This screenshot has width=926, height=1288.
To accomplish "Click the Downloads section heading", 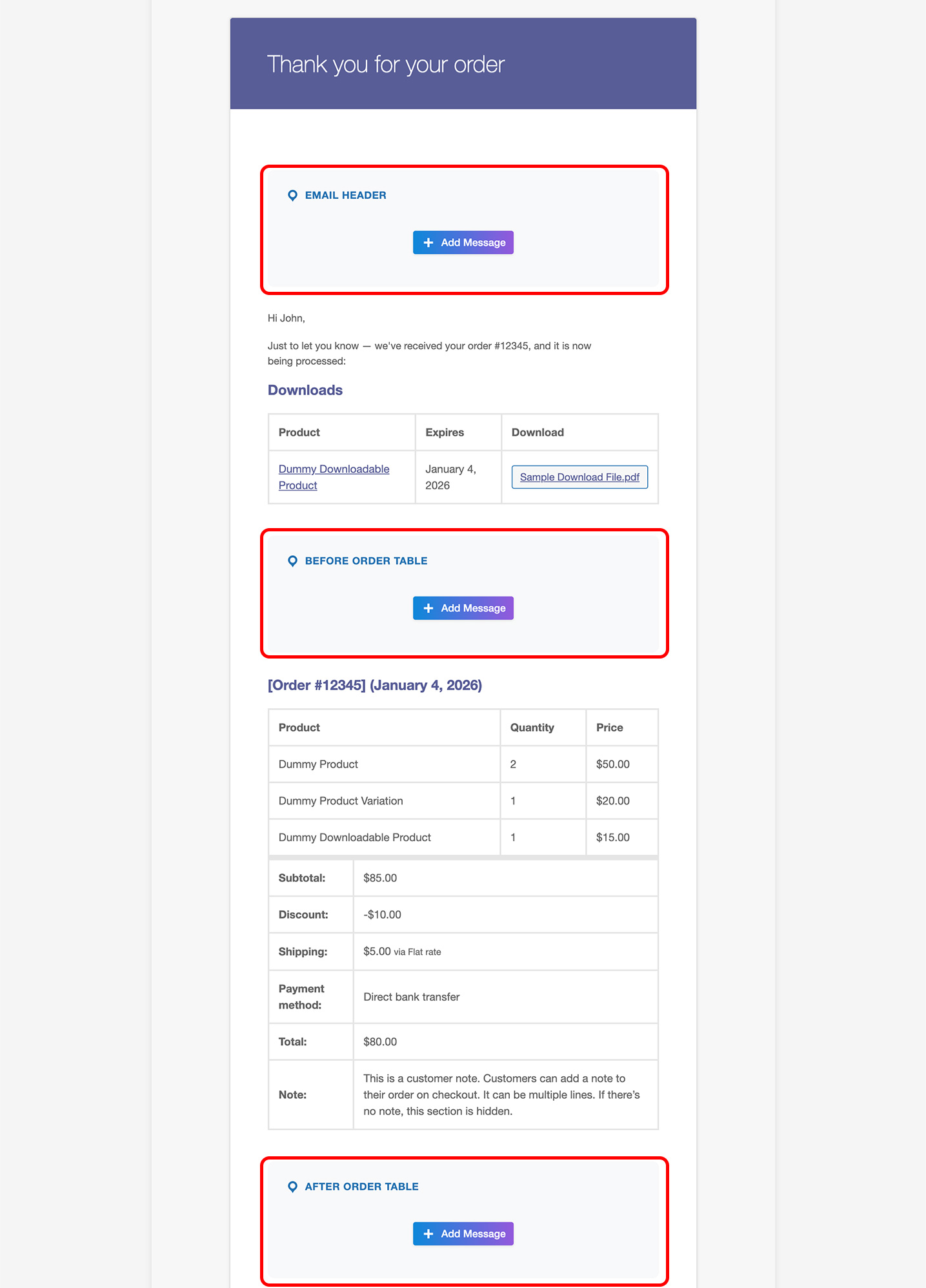I will (x=305, y=390).
